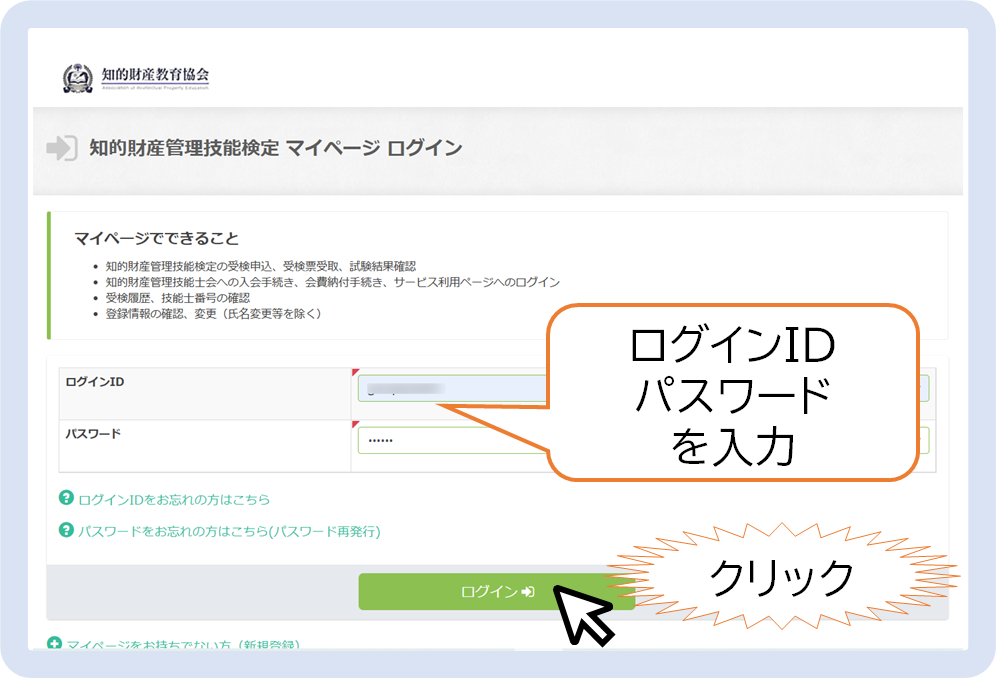The height and width of the screenshot is (678, 996).
Task: Click the 知的財産管理技能検定 マイページ ログイン title
Action: [x=275, y=148]
